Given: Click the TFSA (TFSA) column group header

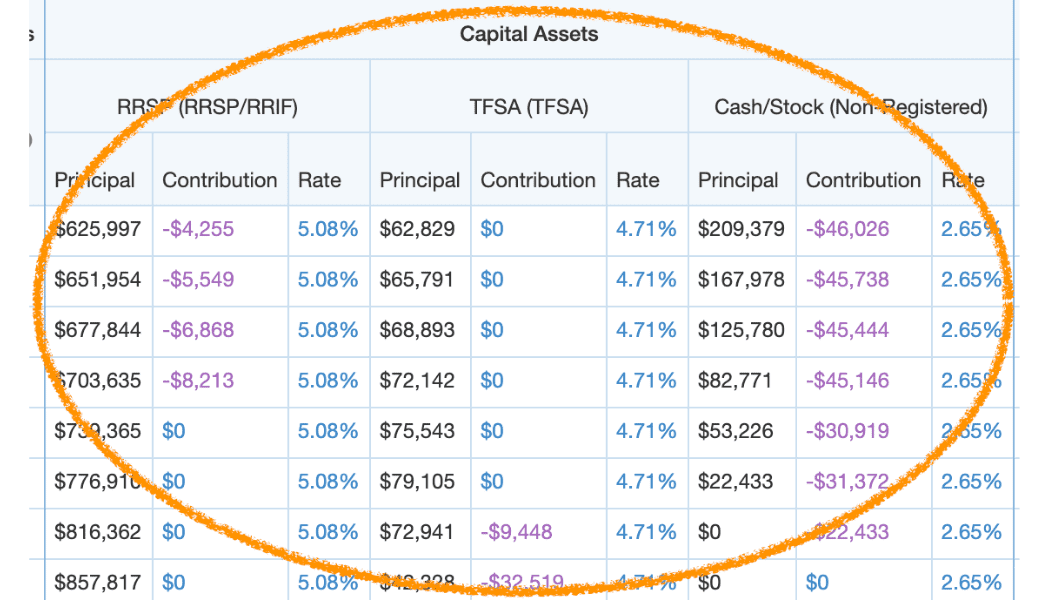Looking at the screenshot, I should click(x=529, y=107).
